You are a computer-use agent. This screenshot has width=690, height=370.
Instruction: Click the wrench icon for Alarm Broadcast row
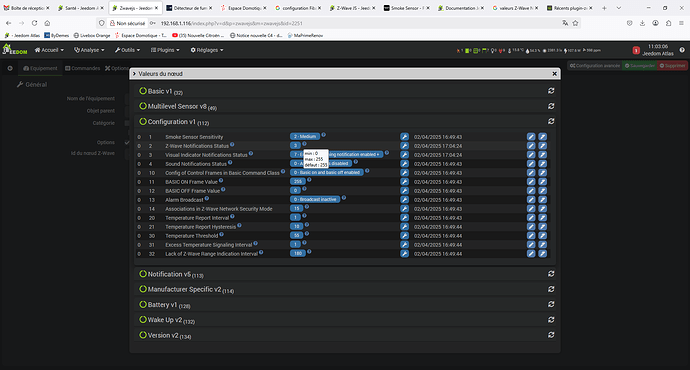(404, 200)
